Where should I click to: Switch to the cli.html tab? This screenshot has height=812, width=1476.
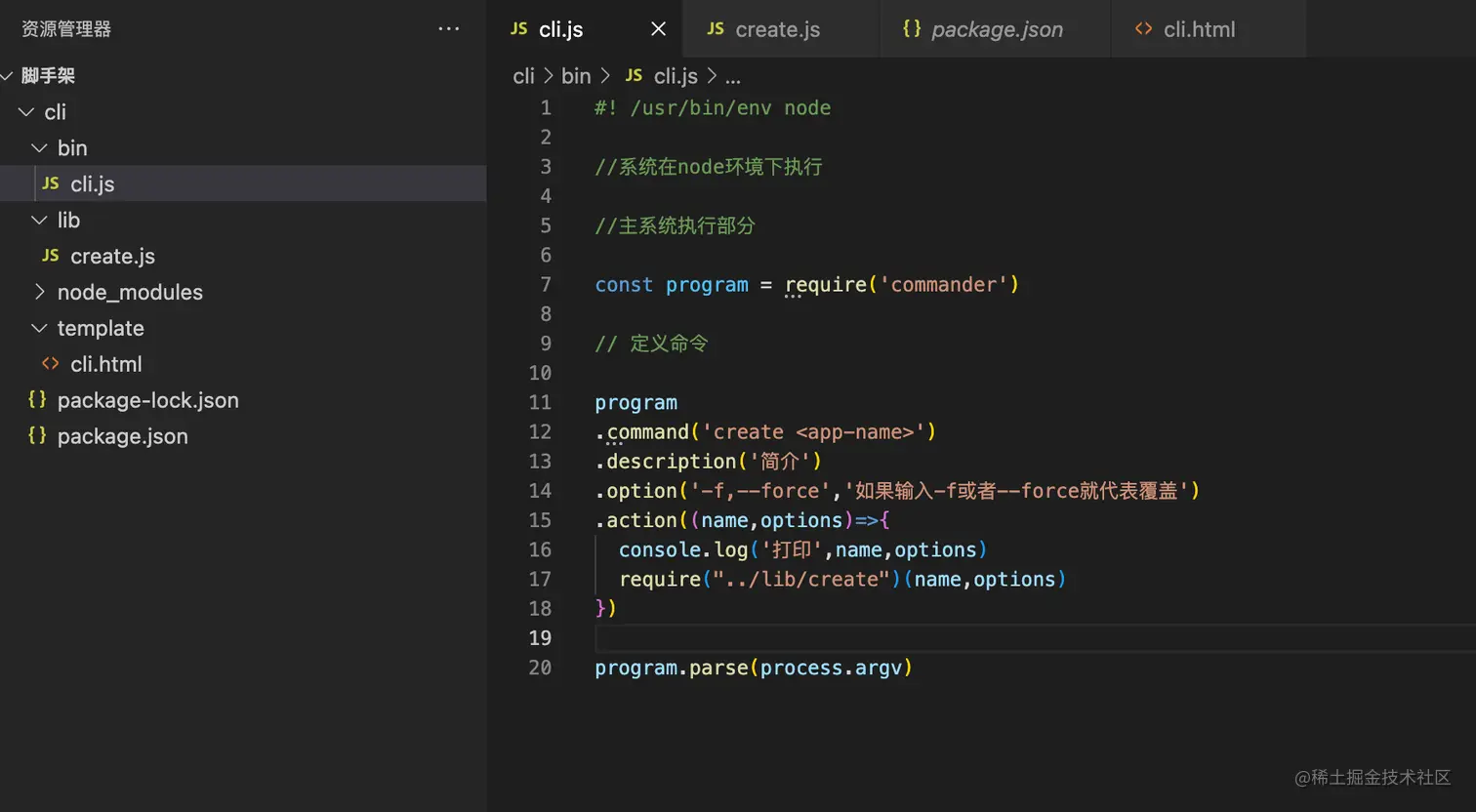point(1209,29)
